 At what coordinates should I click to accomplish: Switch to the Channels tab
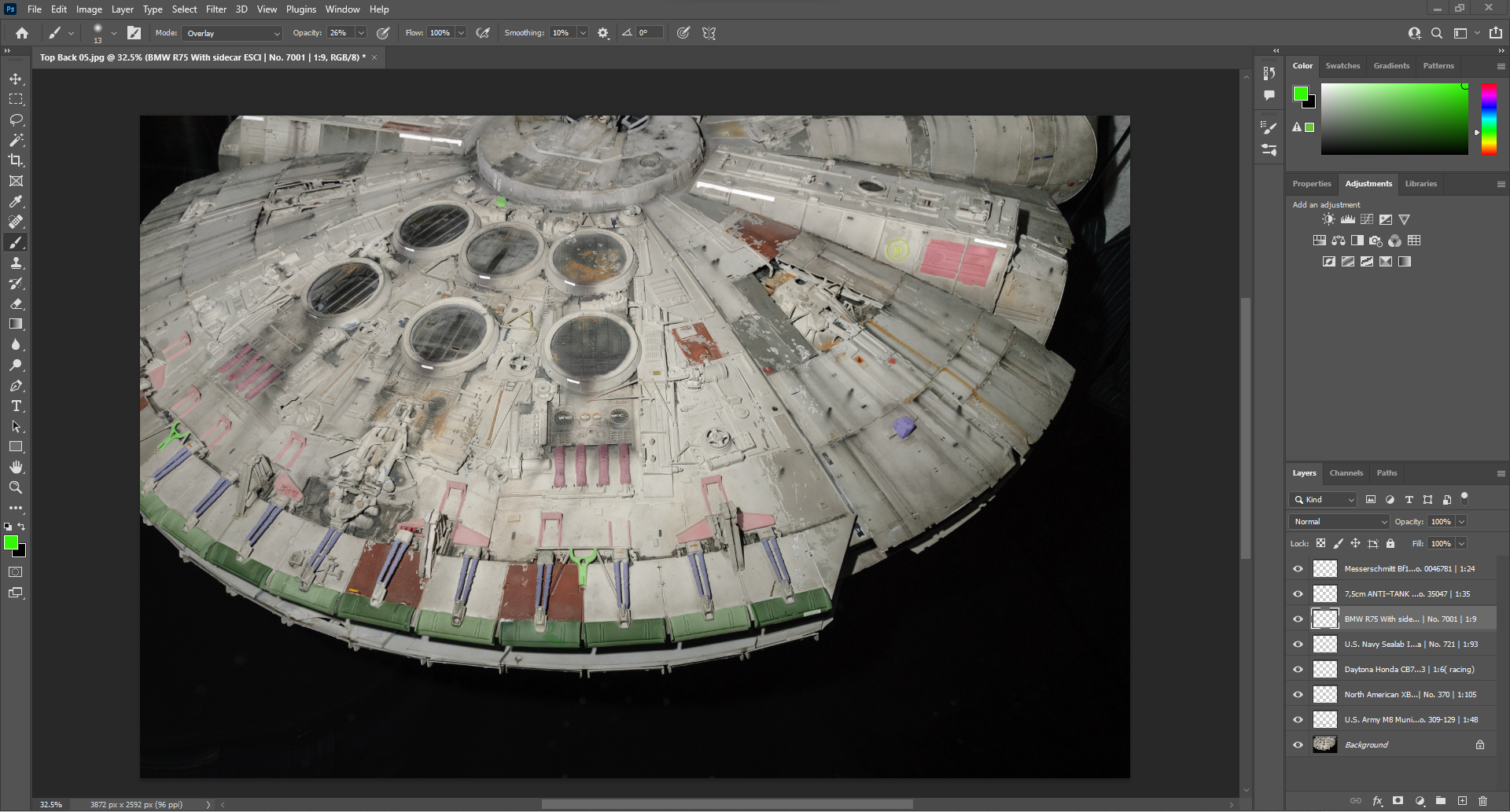pyautogui.click(x=1346, y=473)
